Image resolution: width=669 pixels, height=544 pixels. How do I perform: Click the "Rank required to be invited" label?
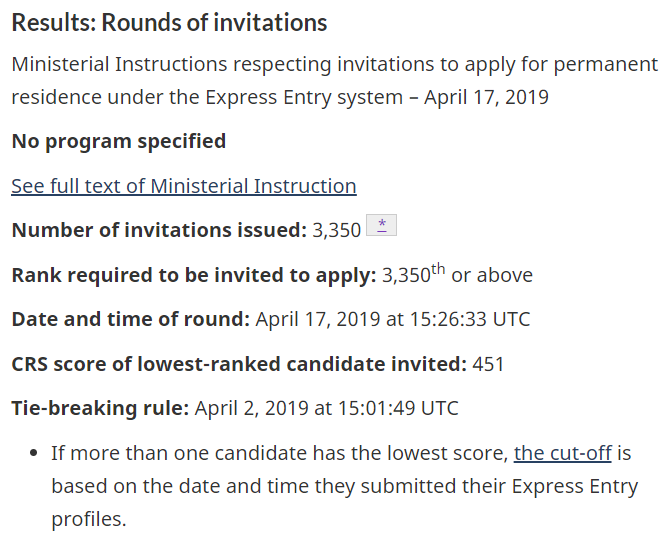[x=193, y=275]
